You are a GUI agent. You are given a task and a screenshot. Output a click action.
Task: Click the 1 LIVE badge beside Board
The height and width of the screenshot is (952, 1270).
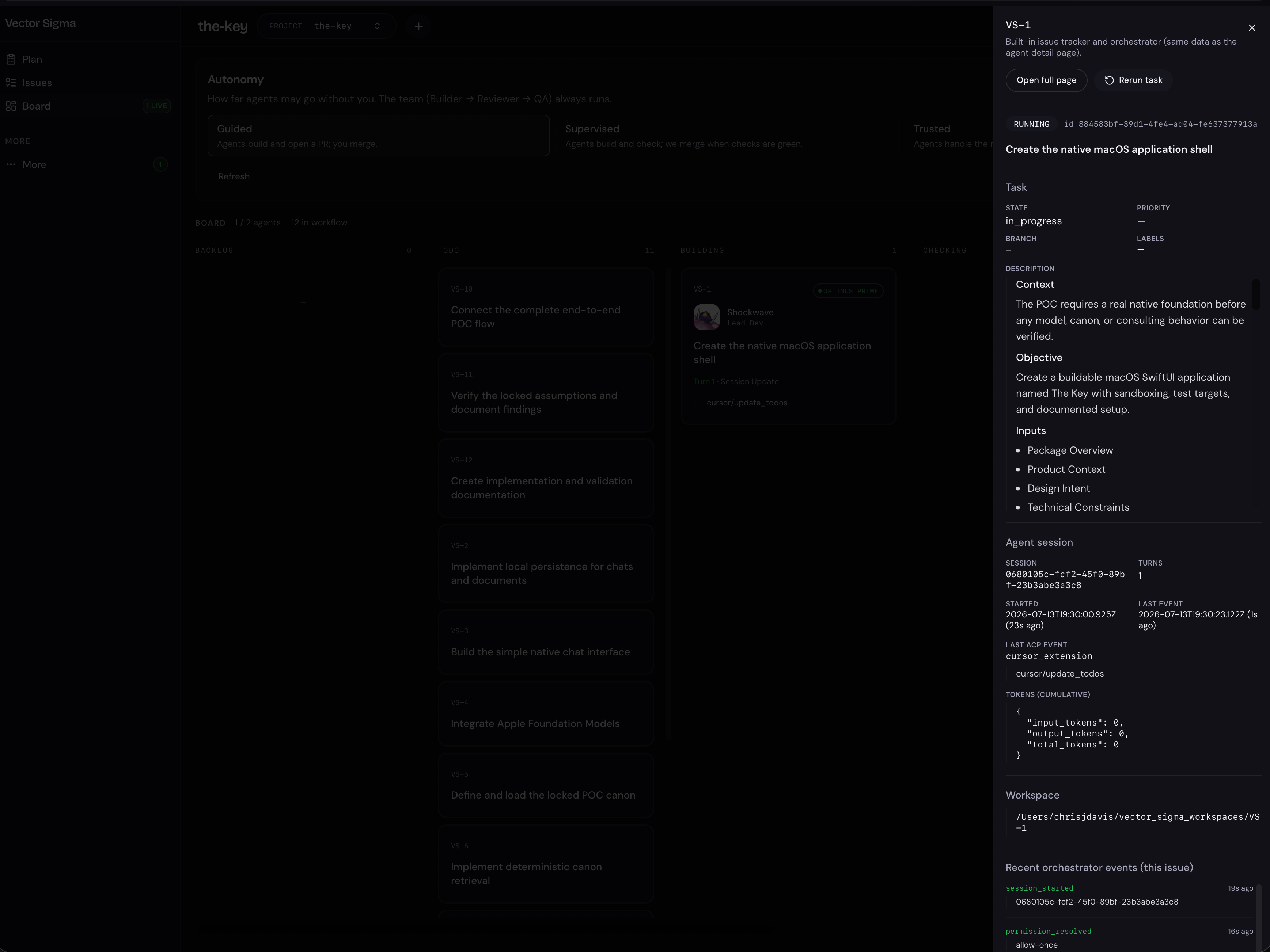[x=156, y=106]
